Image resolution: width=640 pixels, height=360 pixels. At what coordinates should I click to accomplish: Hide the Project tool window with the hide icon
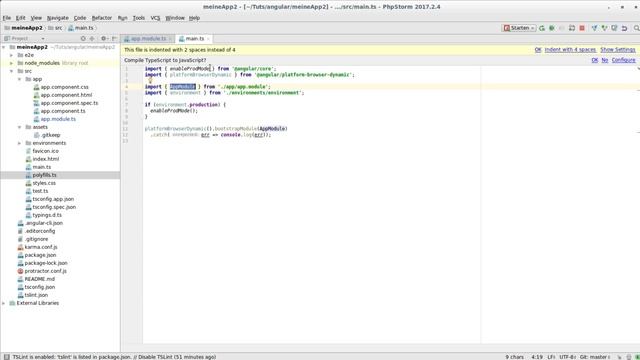pyautogui.click(x=114, y=38)
